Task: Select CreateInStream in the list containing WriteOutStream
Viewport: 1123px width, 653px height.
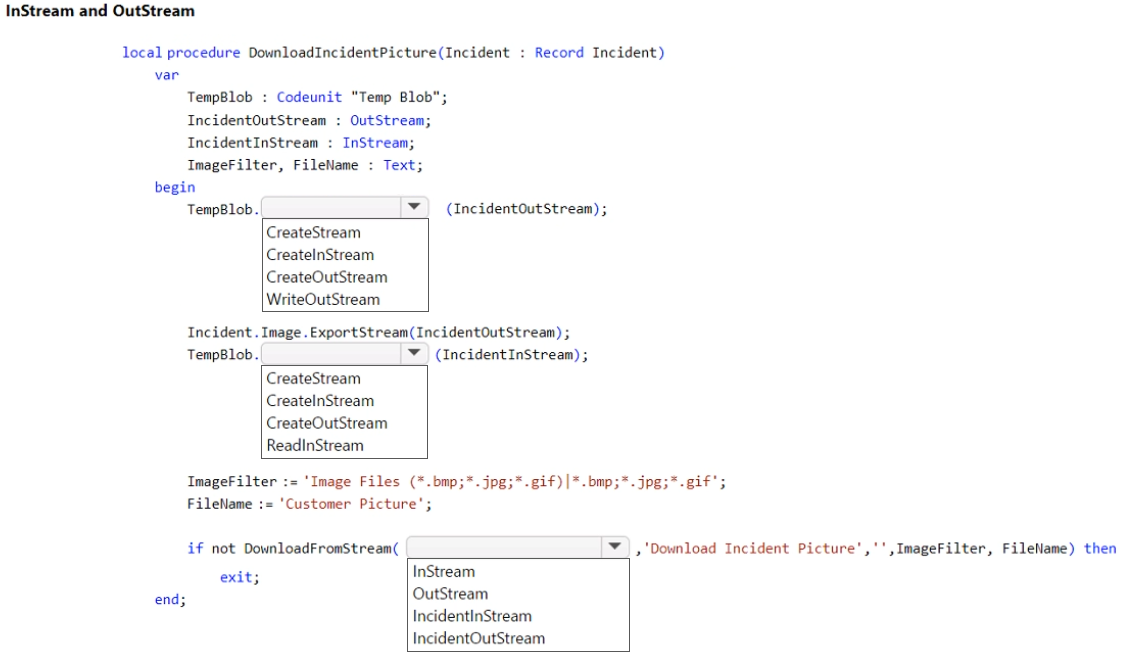Action: pyautogui.click(x=320, y=255)
